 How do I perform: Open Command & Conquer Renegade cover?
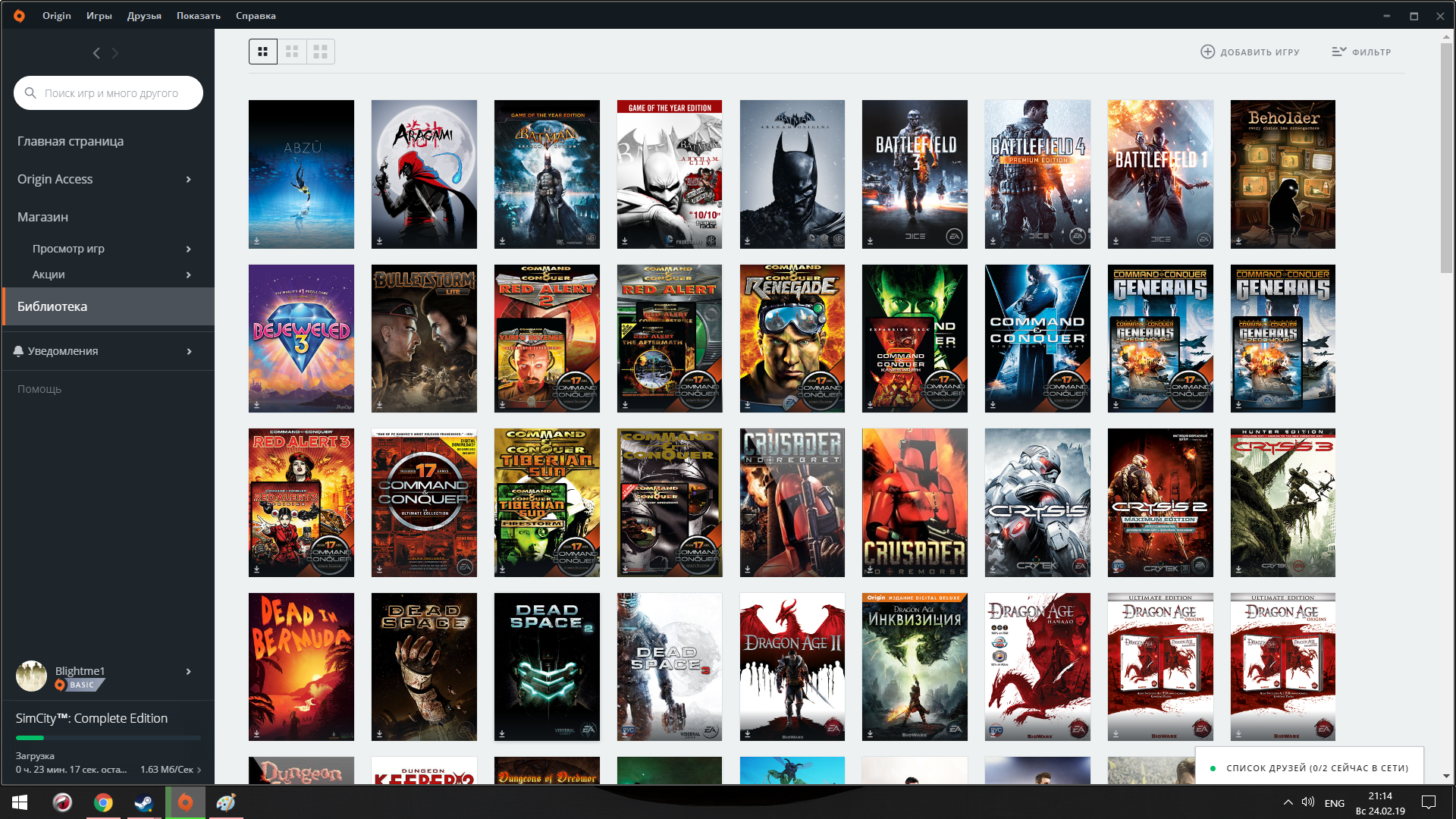(x=792, y=338)
